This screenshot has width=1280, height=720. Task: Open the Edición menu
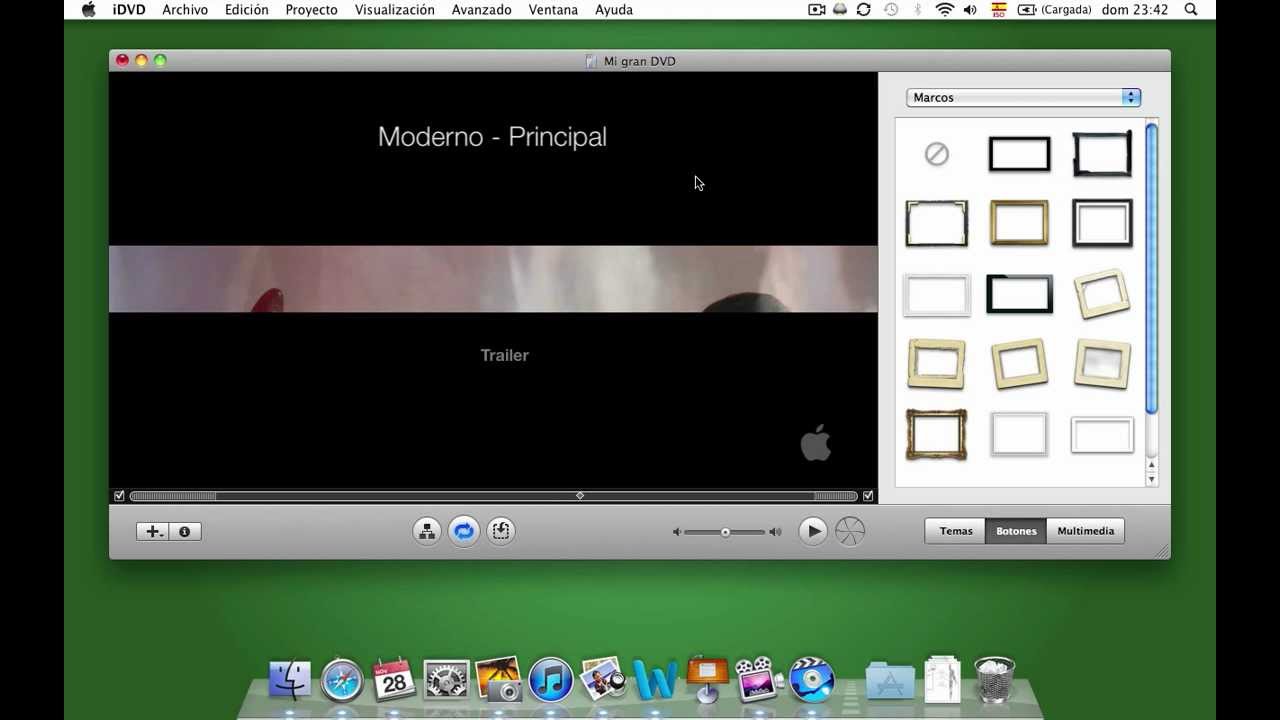[x=247, y=10]
